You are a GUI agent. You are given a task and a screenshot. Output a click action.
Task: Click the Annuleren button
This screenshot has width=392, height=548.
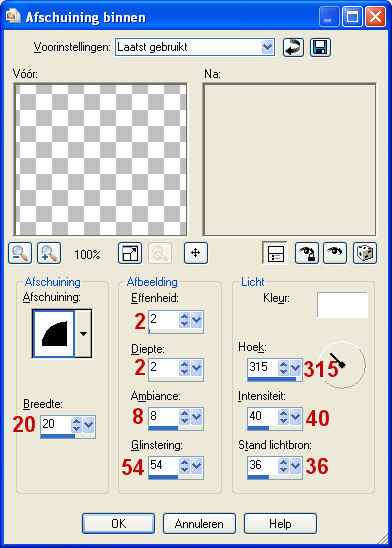[199, 524]
